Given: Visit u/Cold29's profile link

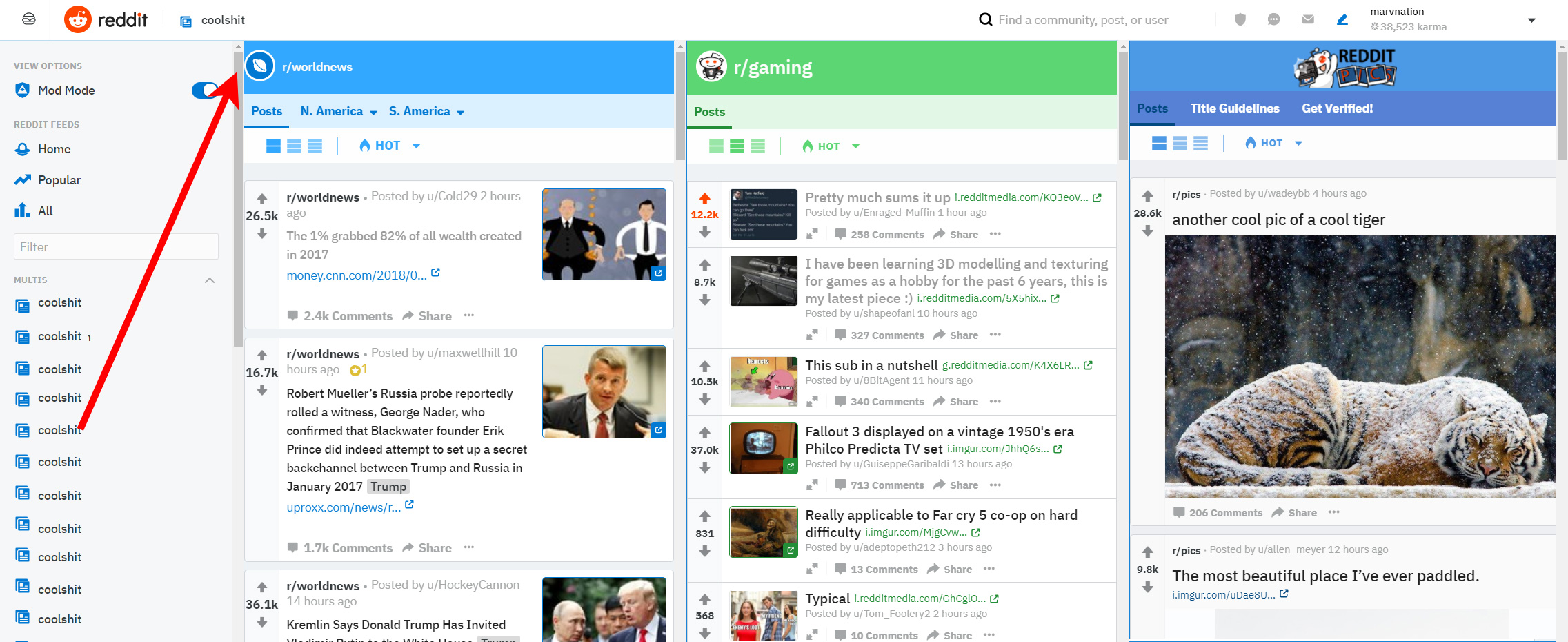Looking at the screenshot, I should tap(452, 196).
